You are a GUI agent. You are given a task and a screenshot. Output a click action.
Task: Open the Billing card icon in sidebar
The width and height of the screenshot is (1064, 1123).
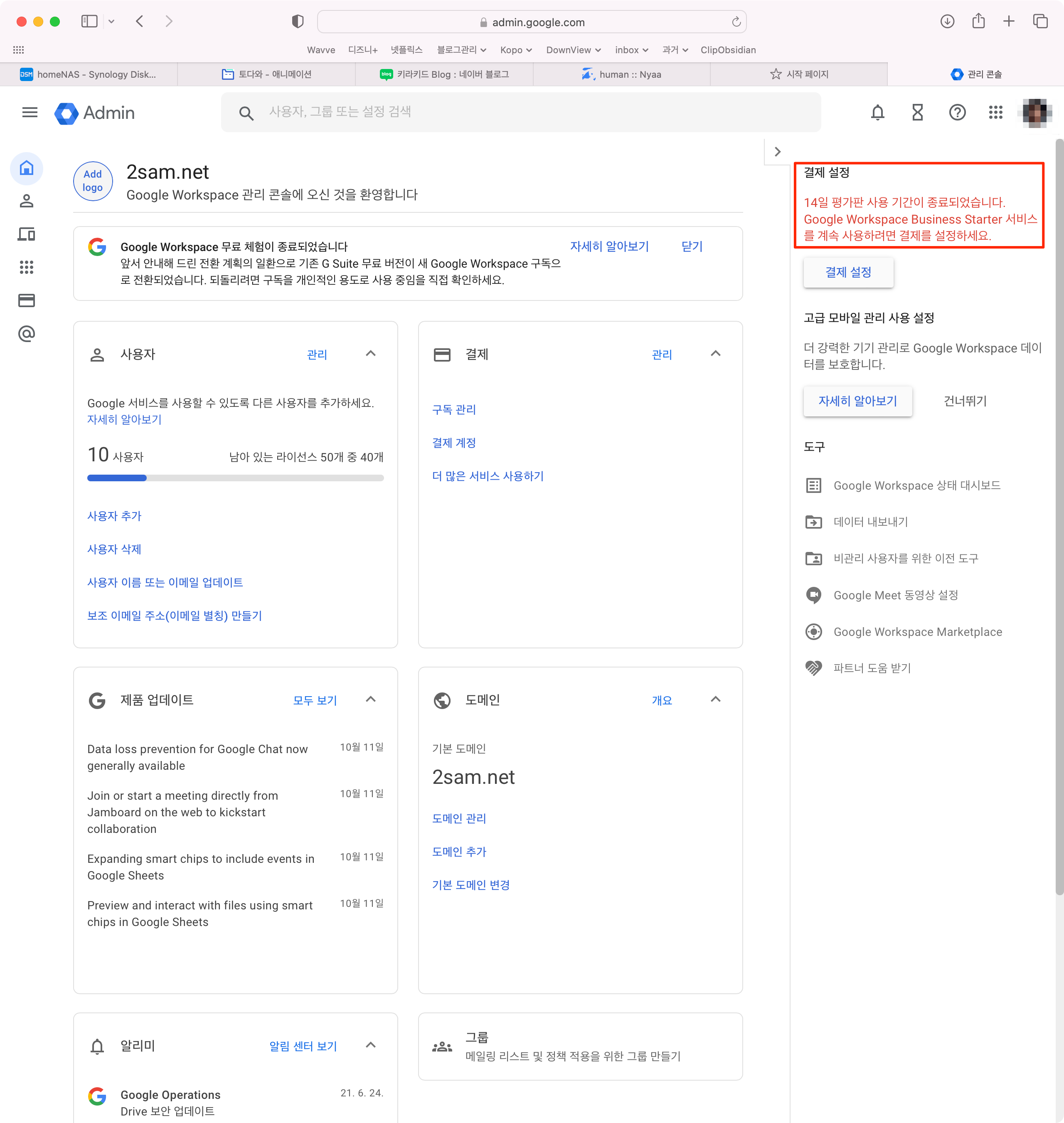point(27,300)
